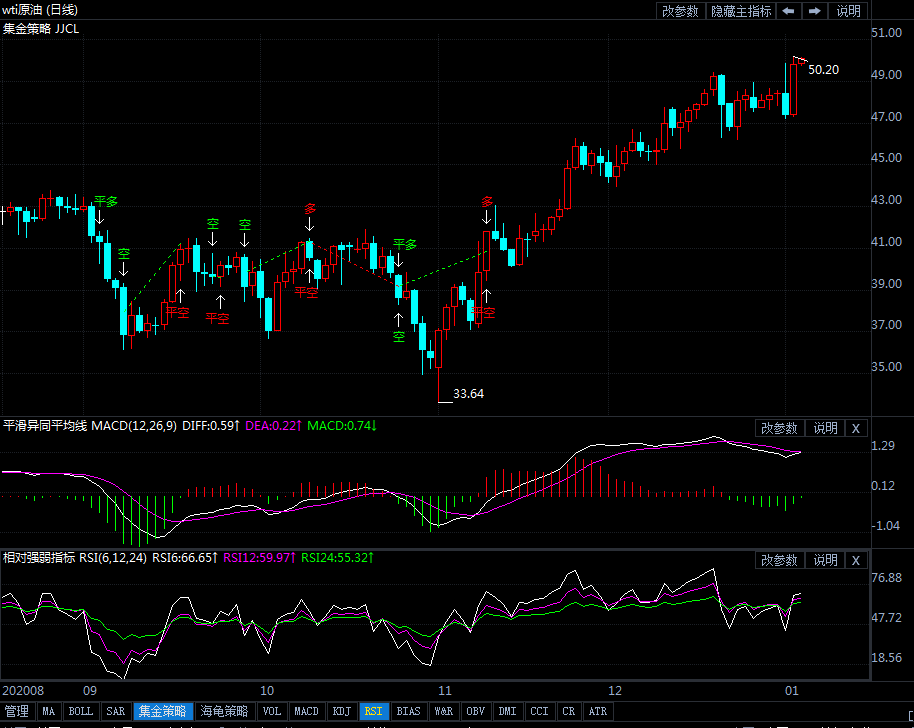Open 改参数 for the main chart
Viewport: 914px width, 728px height.
[680, 11]
